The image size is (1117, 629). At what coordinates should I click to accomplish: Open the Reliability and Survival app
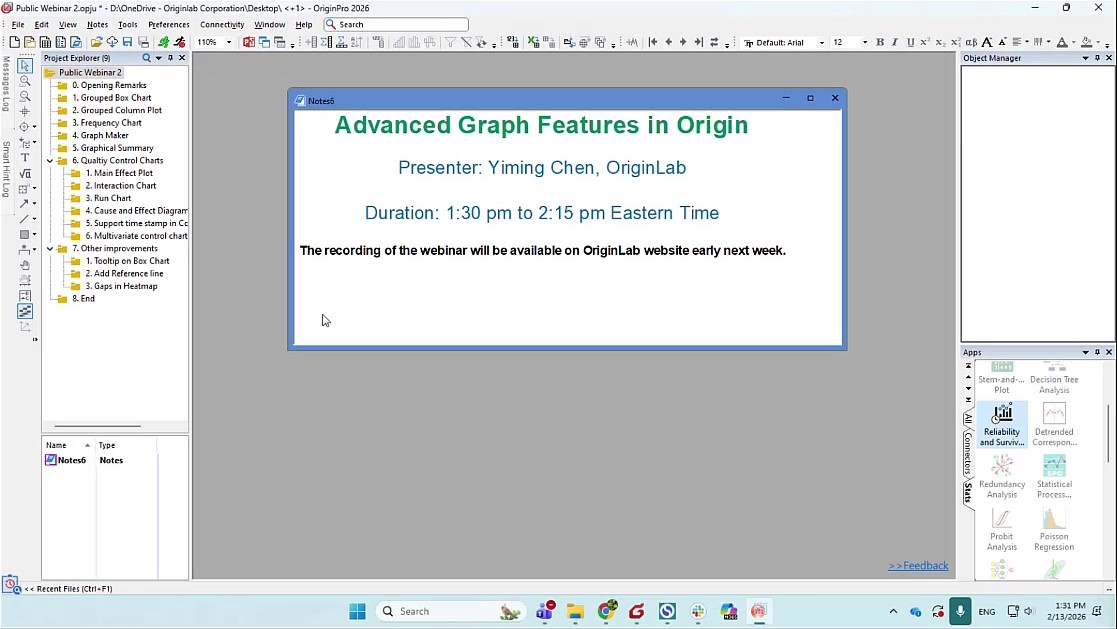[1002, 420]
